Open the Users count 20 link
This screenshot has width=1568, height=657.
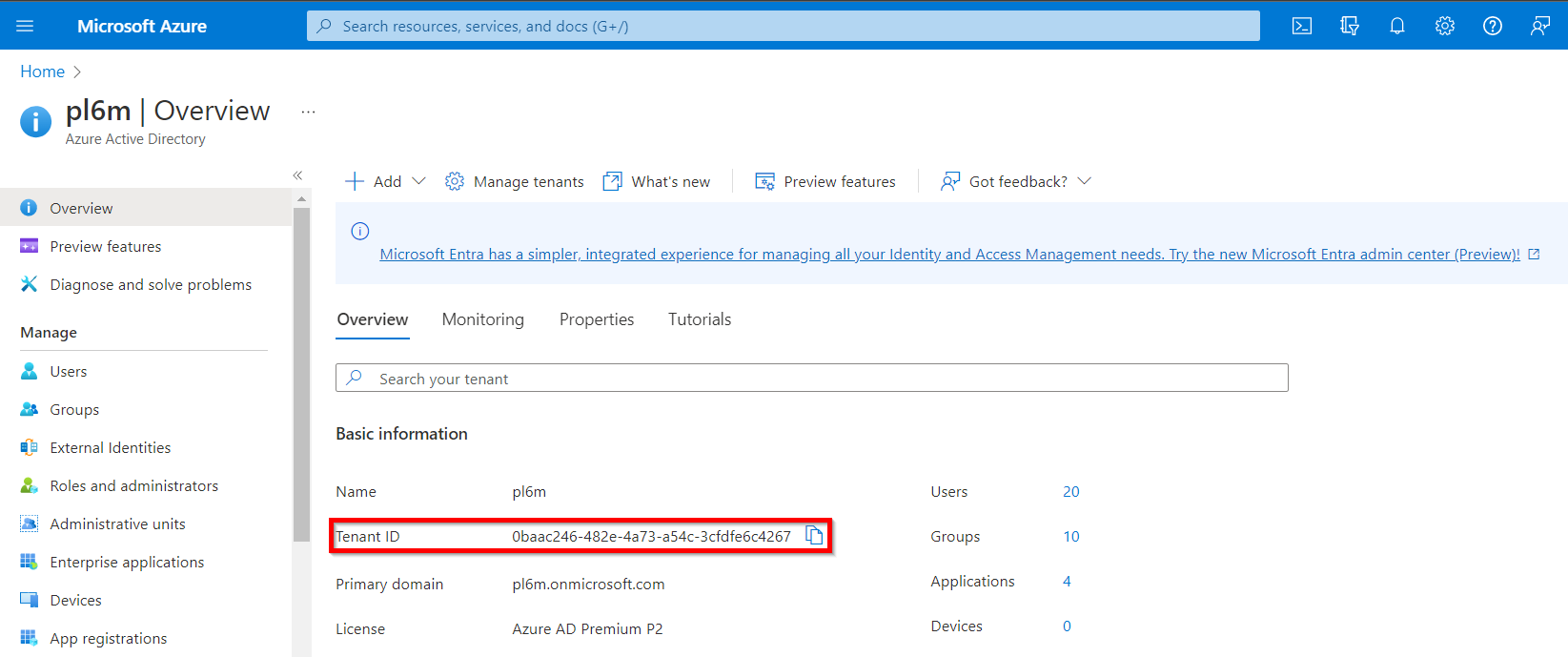point(1071,491)
